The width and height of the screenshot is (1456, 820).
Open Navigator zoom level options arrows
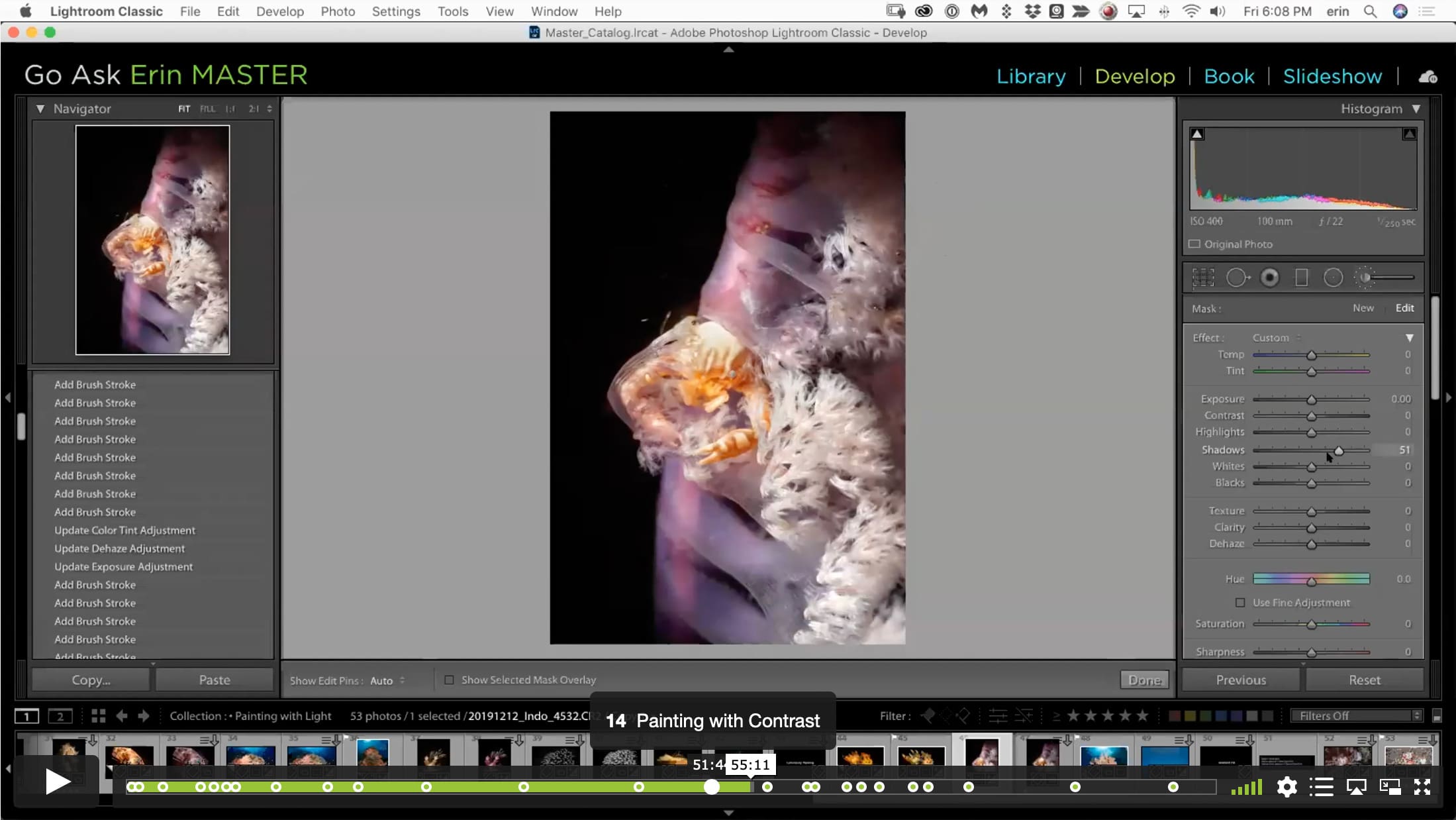pyautogui.click(x=269, y=109)
